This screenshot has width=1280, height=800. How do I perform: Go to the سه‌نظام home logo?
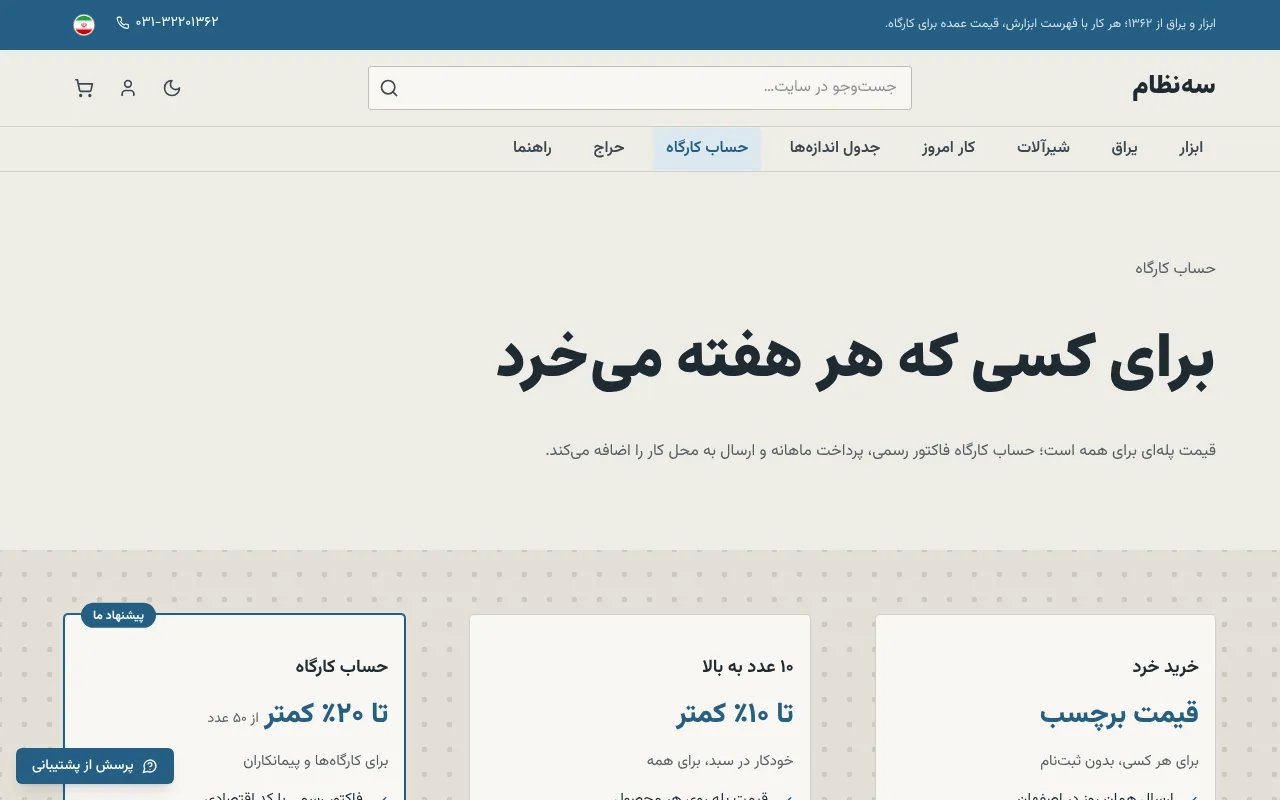[1174, 86]
